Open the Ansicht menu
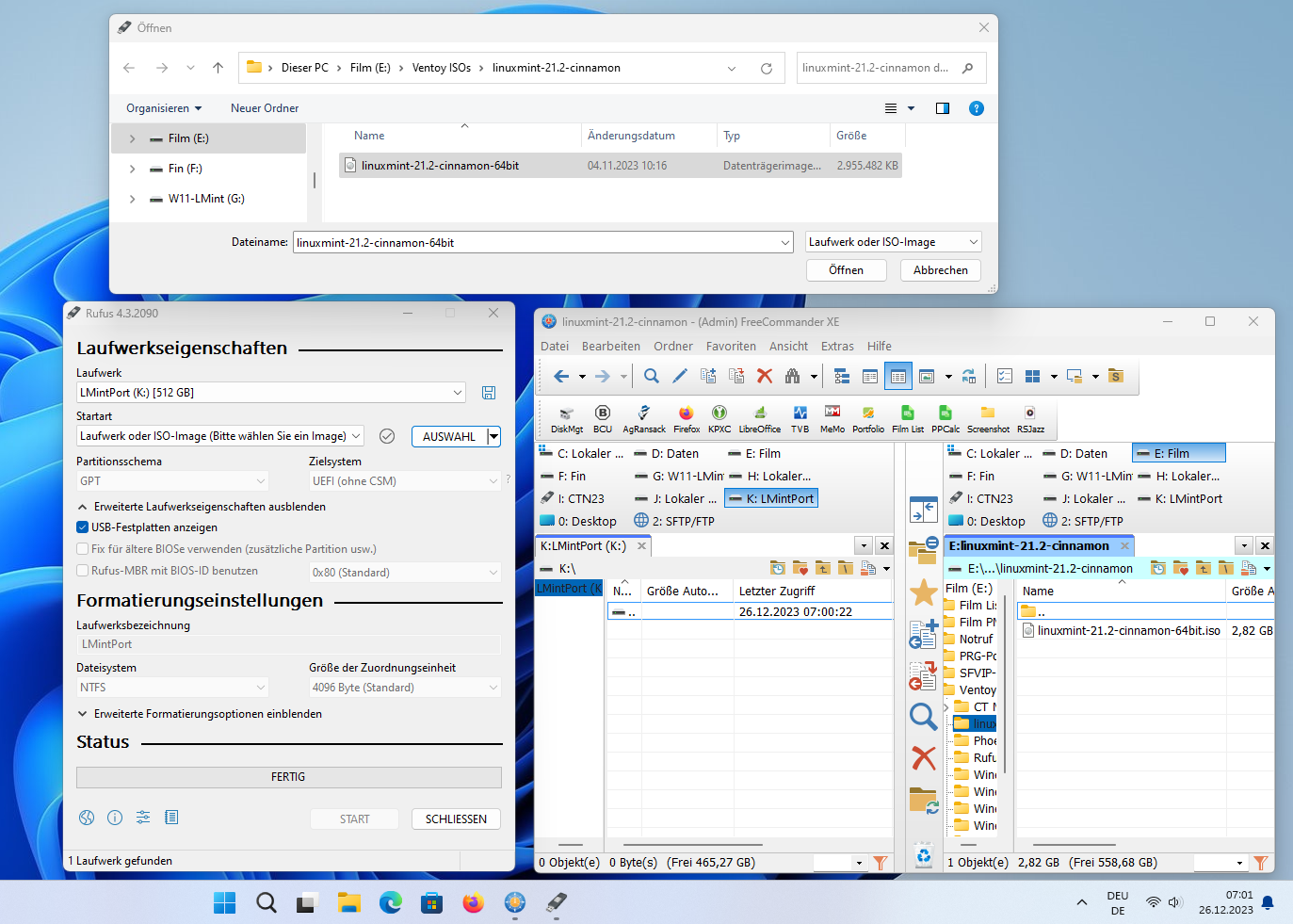1293x924 pixels. (789, 347)
